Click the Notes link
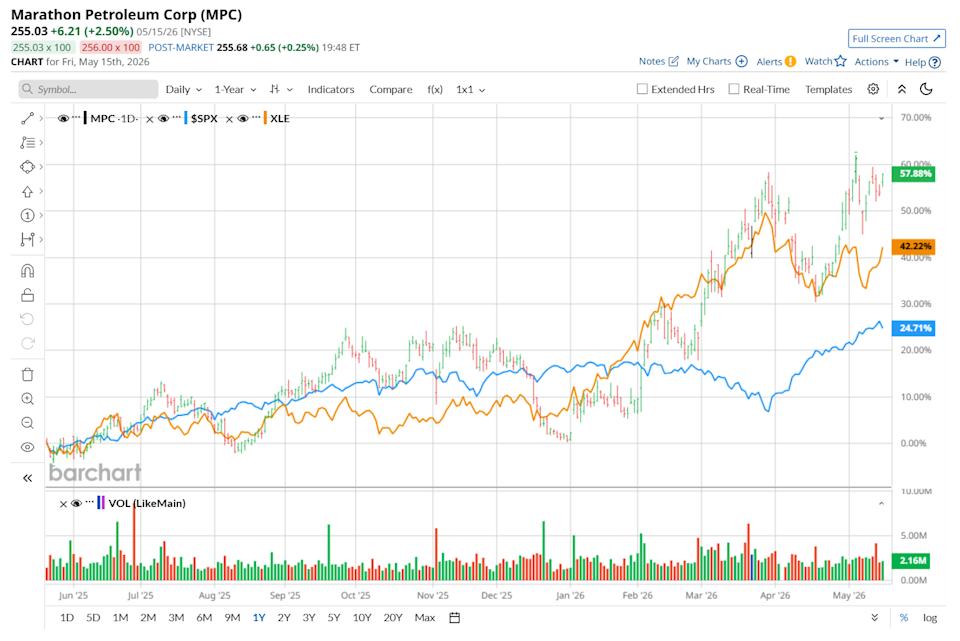The image size is (960, 641). pyautogui.click(x=651, y=61)
